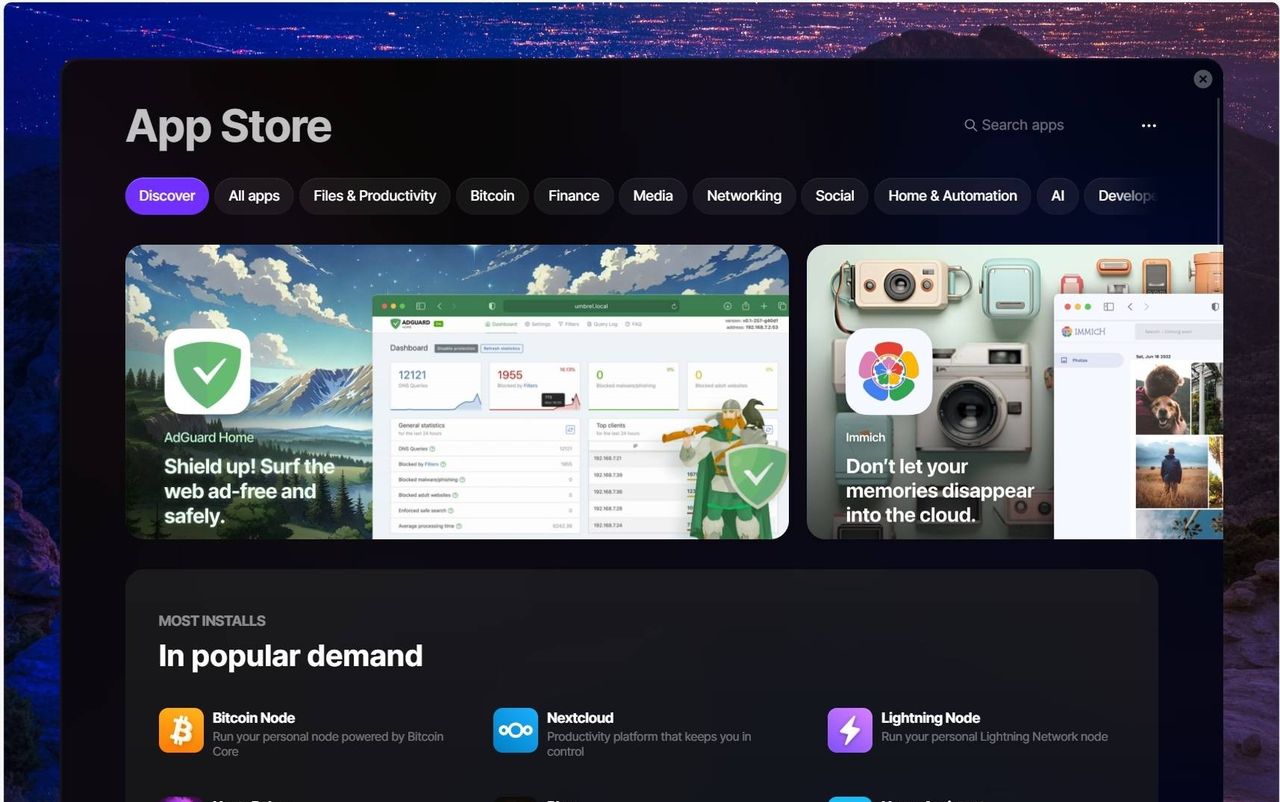The height and width of the screenshot is (802, 1280).
Task: Select the Finance category tab
Action: (574, 196)
